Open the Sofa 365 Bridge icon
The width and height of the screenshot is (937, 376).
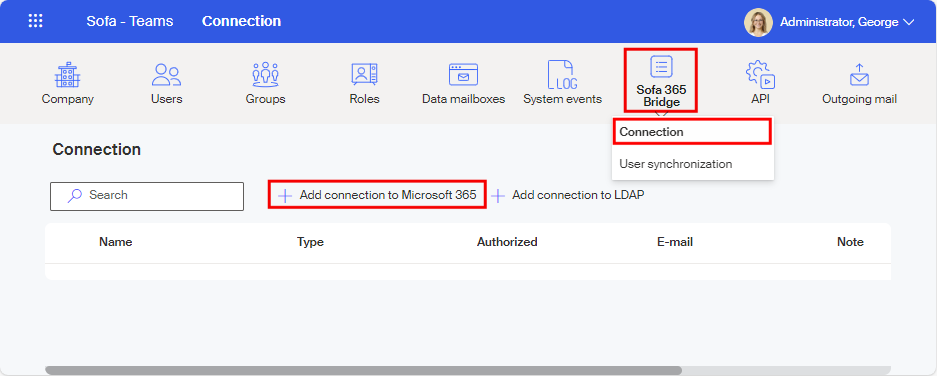click(x=661, y=66)
